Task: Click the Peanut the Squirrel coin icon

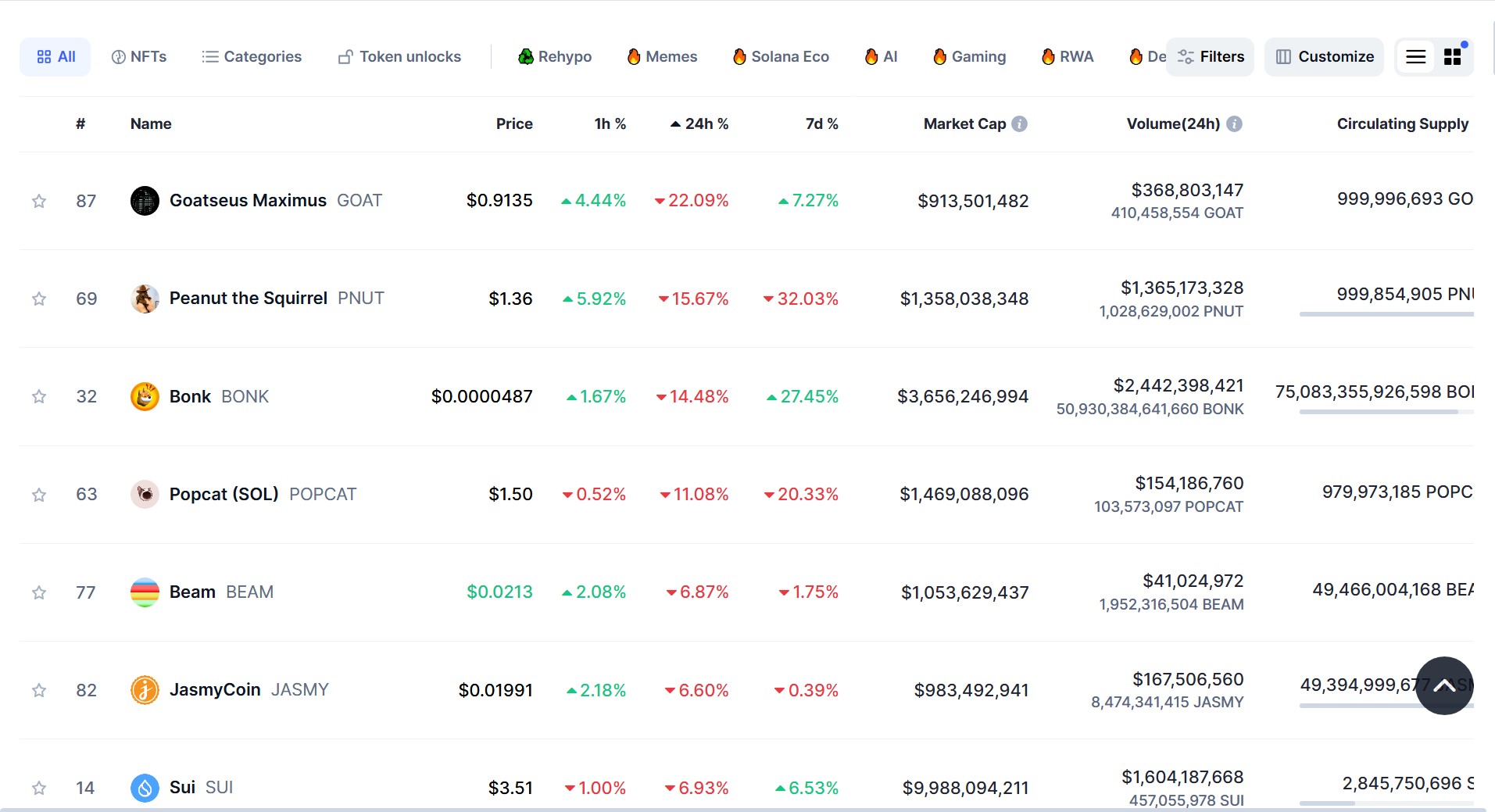Action: pos(145,299)
